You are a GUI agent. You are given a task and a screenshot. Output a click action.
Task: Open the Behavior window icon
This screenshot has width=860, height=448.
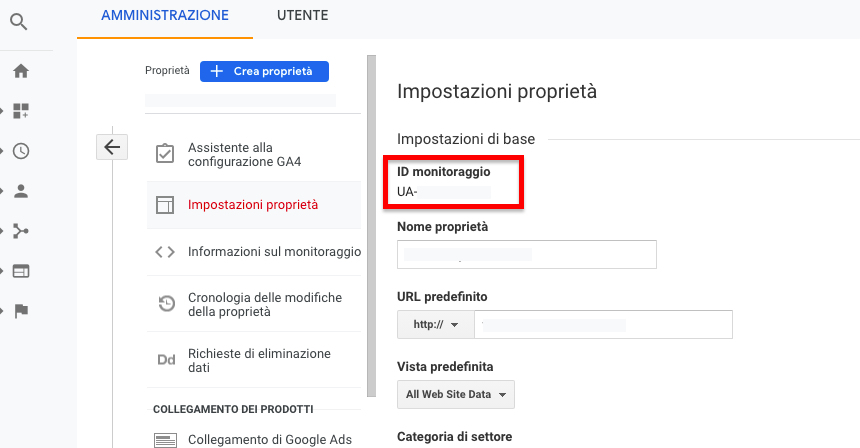21,271
